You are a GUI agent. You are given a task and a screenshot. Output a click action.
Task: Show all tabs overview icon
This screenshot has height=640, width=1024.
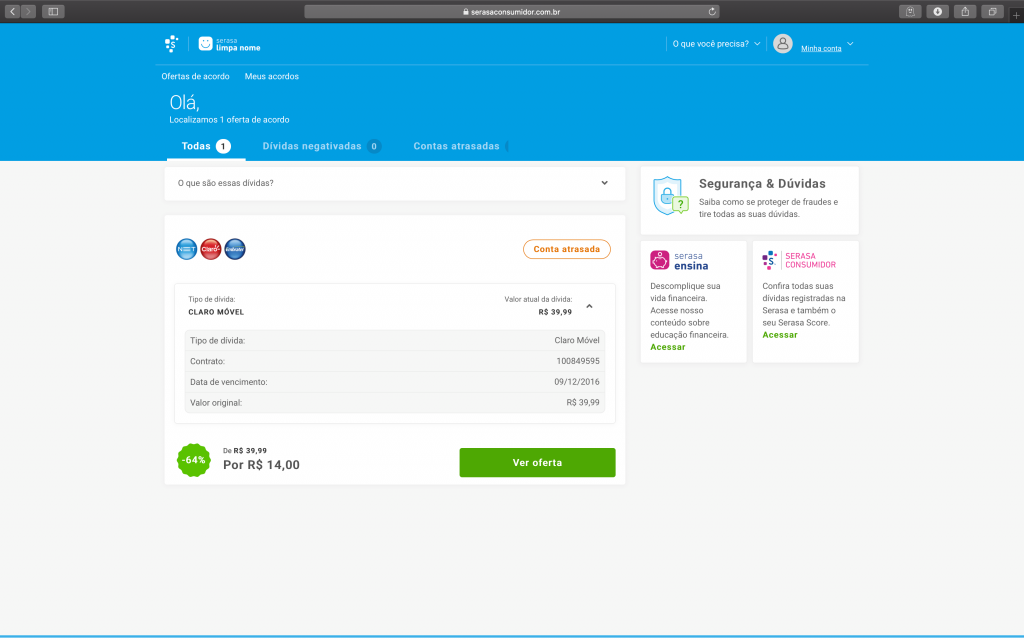[x=992, y=12]
